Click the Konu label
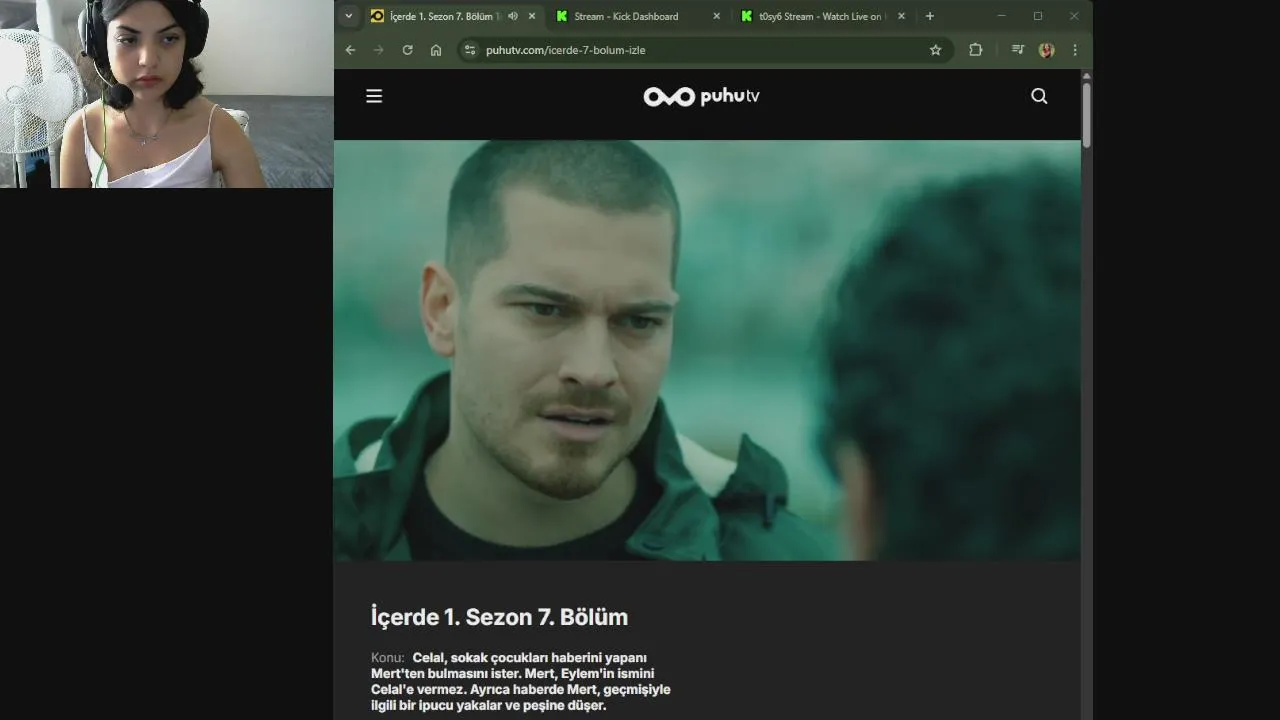The width and height of the screenshot is (1280, 720). click(387, 658)
